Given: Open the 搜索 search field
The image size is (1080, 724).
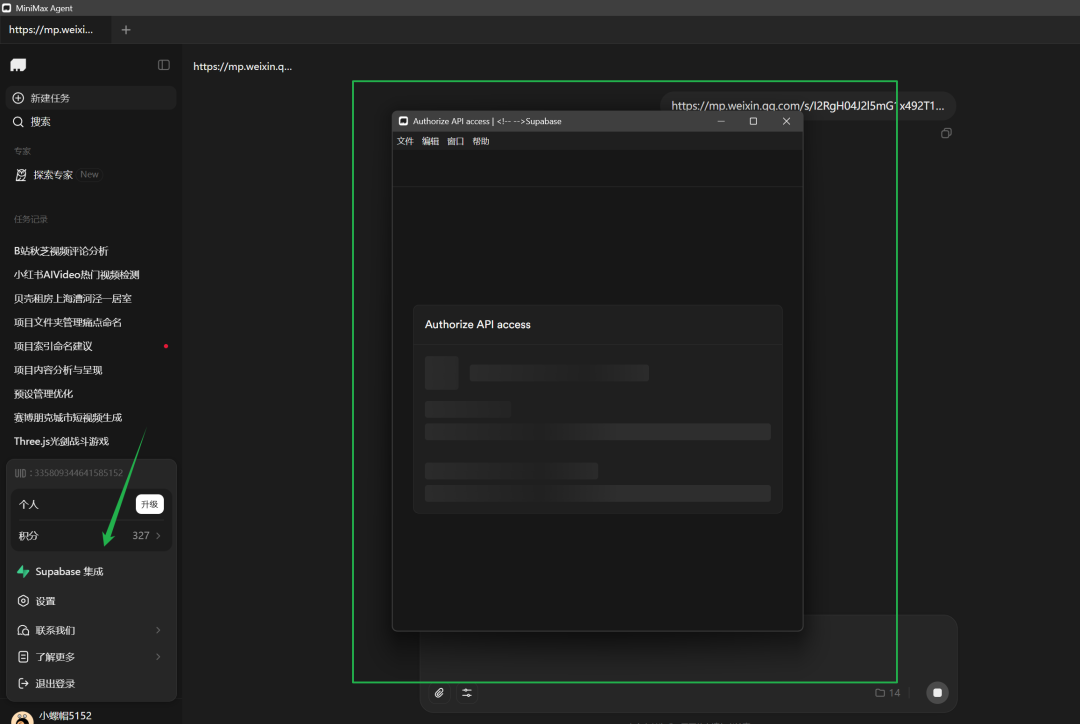Looking at the screenshot, I should (40, 122).
